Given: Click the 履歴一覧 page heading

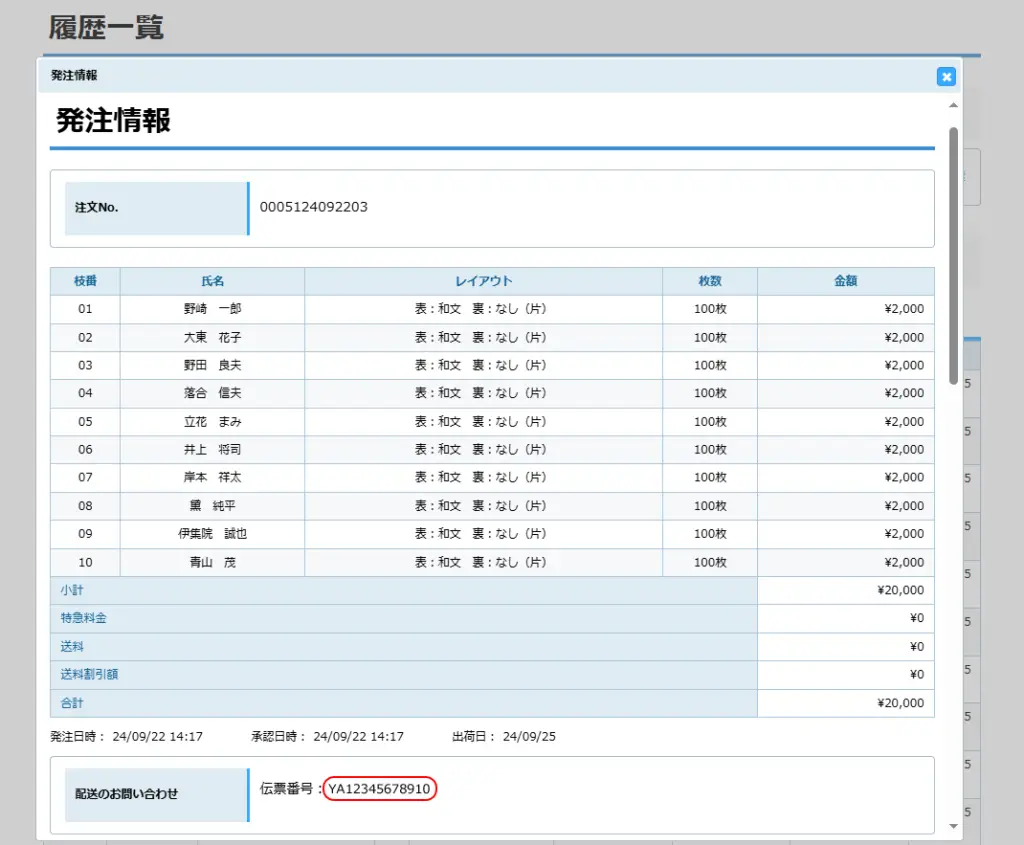Looking at the screenshot, I should point(106,27).
